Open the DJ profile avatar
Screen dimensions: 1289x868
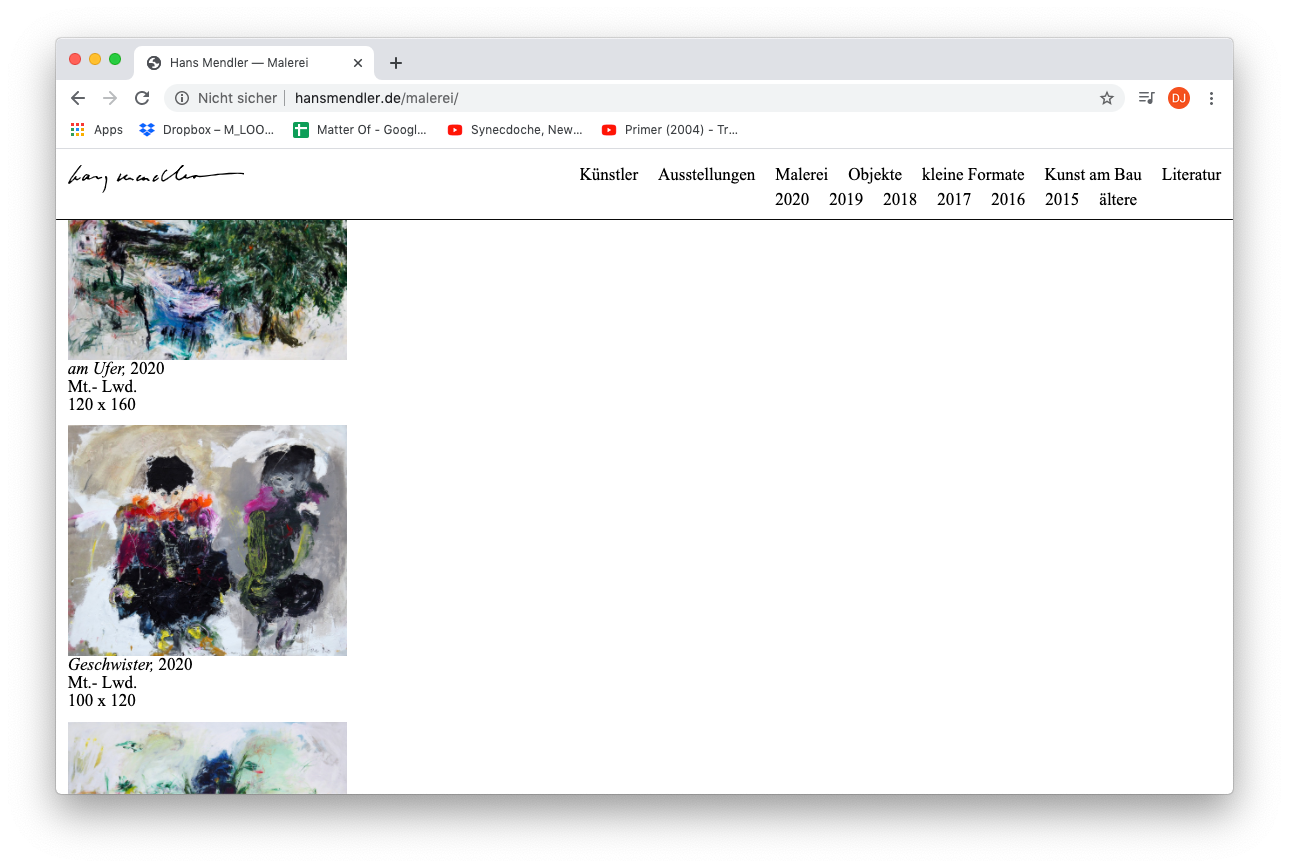point(1178,98)
